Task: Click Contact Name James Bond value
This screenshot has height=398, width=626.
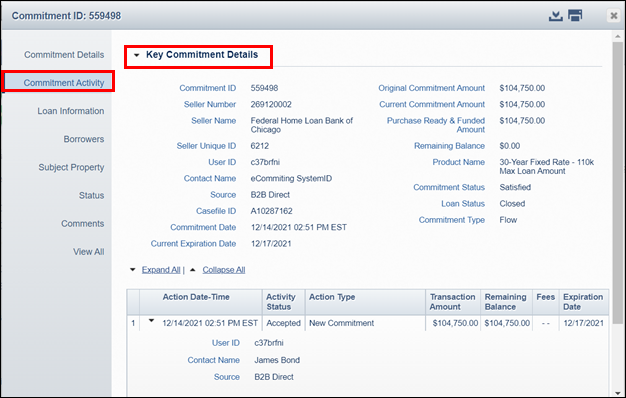Action: (277, 360)
